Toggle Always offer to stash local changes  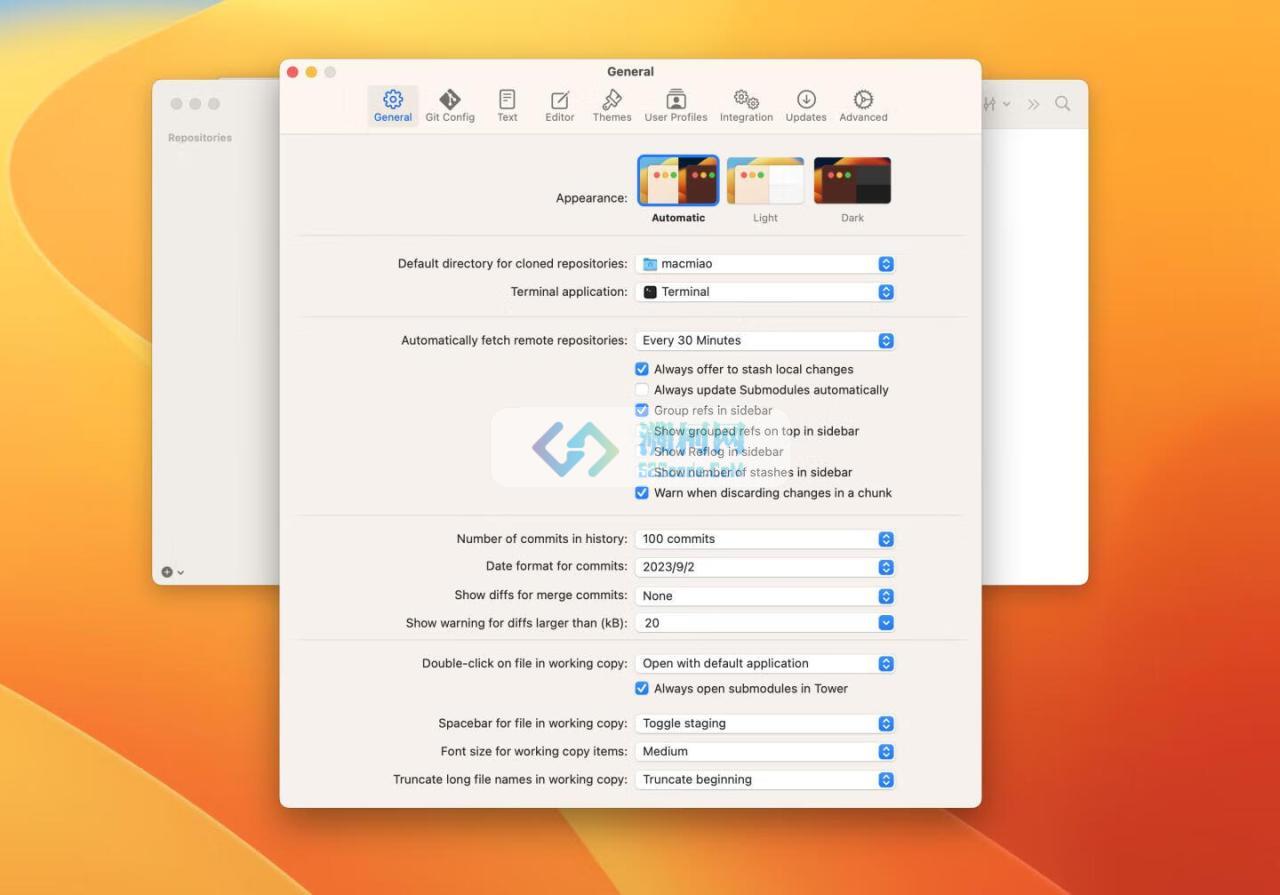[x=642, y=369]
